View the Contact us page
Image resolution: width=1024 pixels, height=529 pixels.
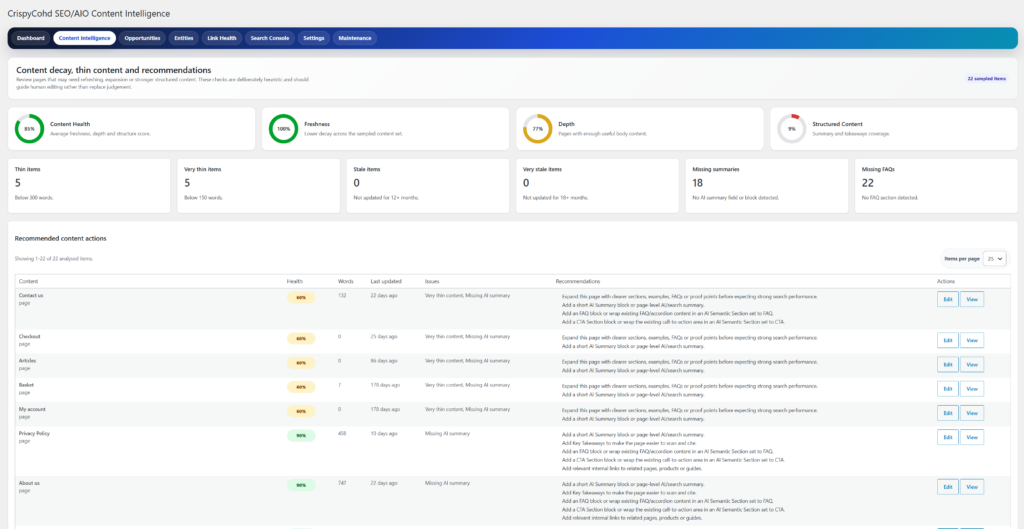click(x=972, y=299)
